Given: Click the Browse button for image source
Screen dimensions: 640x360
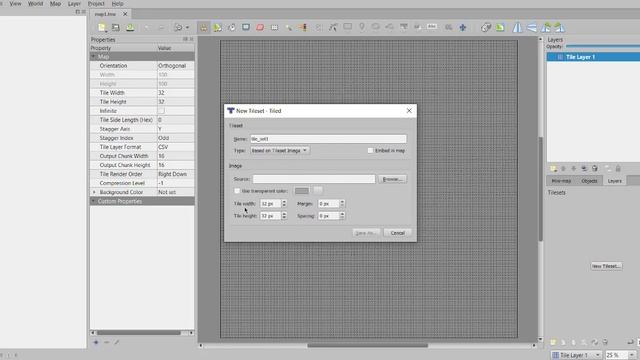Looking at the screenshot, I should 392,179.
